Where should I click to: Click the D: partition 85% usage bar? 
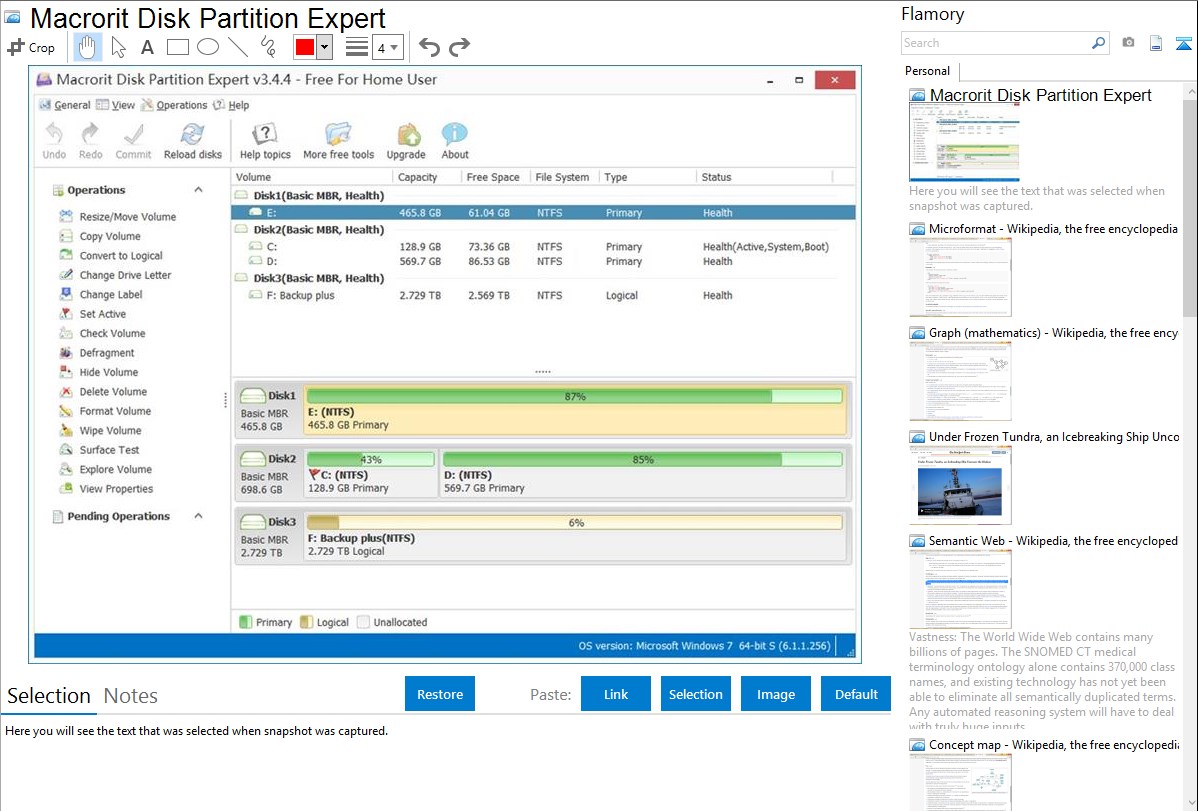click(643, 459)
